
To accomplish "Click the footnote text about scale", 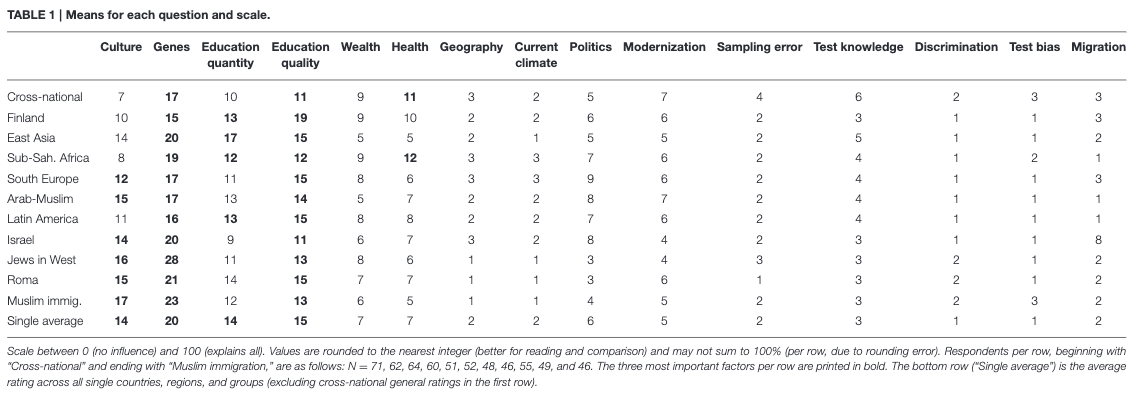I will pyautogui.click(x=566, y=367).
